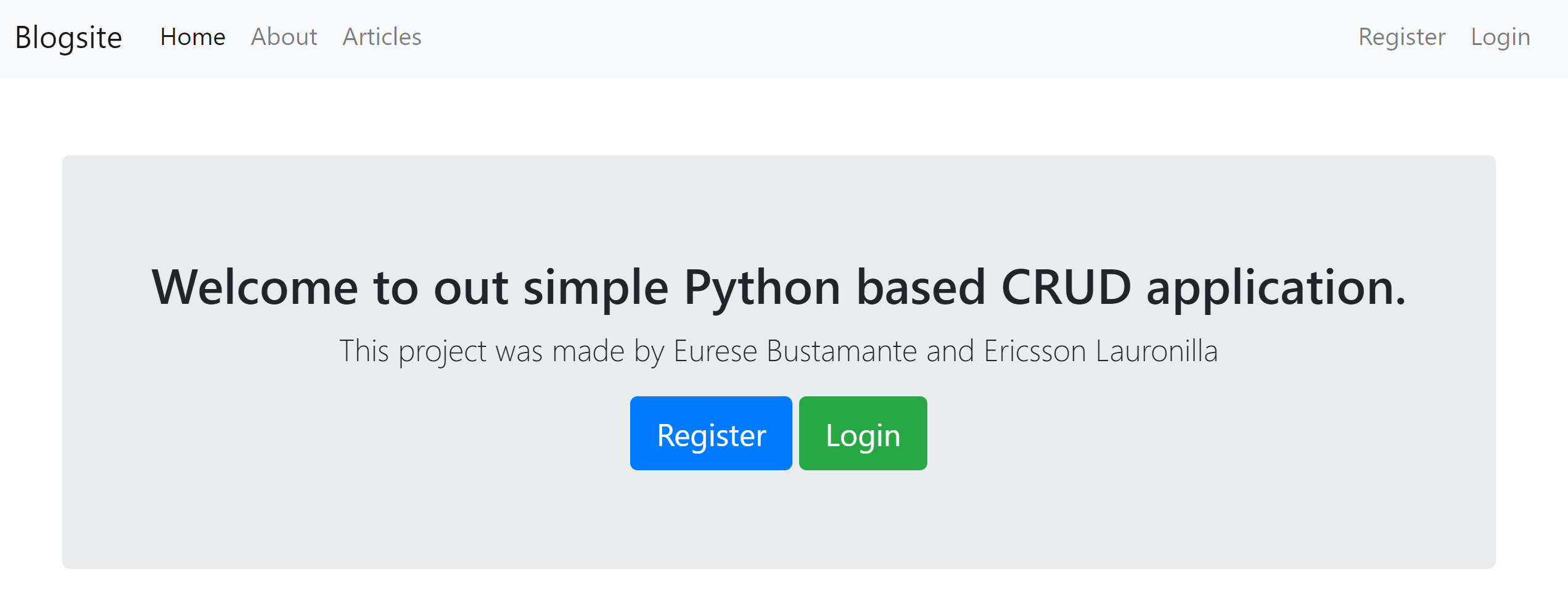Browse Articles from the navbar
This screenshot has height=612, width=1568.
pyautogui.click(x=381, y=37)
